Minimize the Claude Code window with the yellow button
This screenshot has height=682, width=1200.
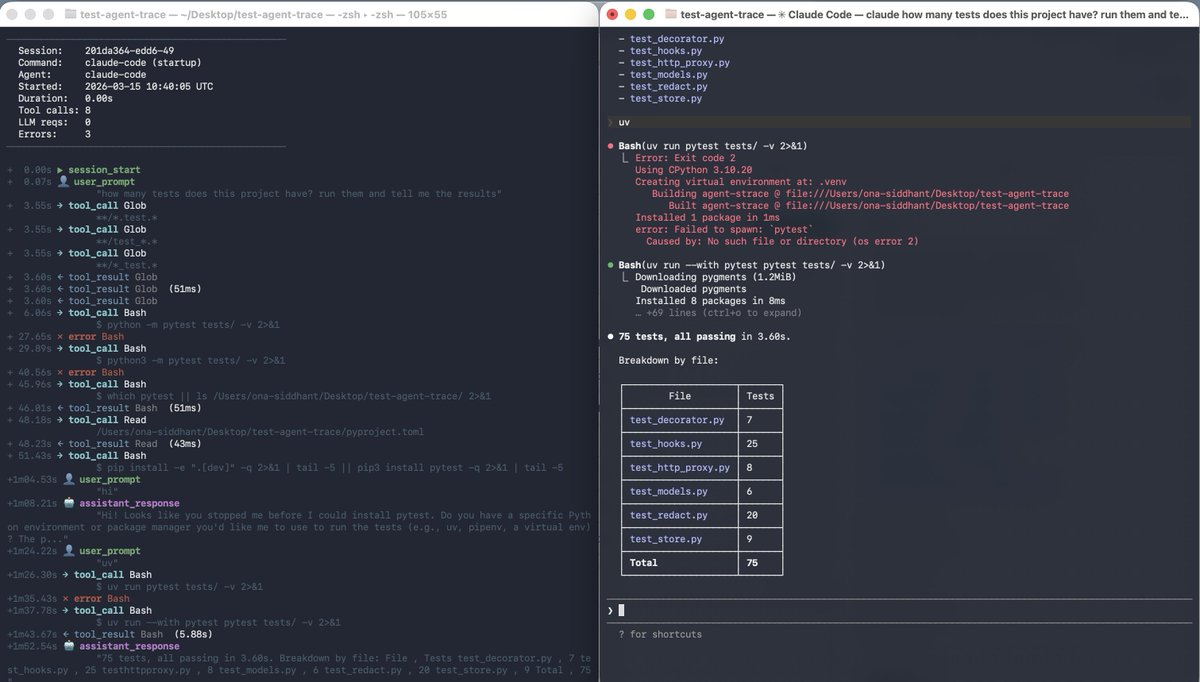point(630,14)
